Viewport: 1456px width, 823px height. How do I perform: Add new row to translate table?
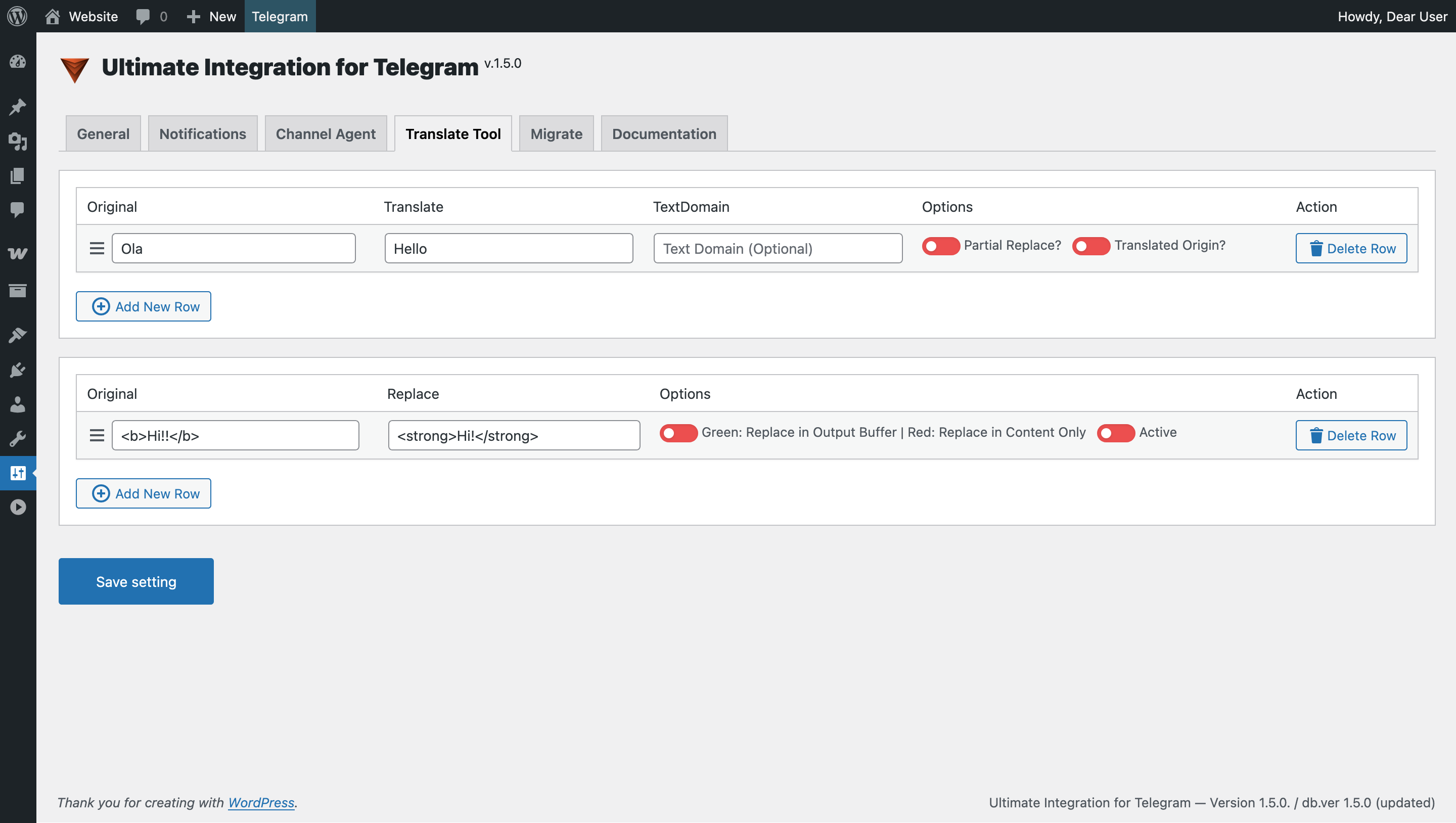point(144,306)
